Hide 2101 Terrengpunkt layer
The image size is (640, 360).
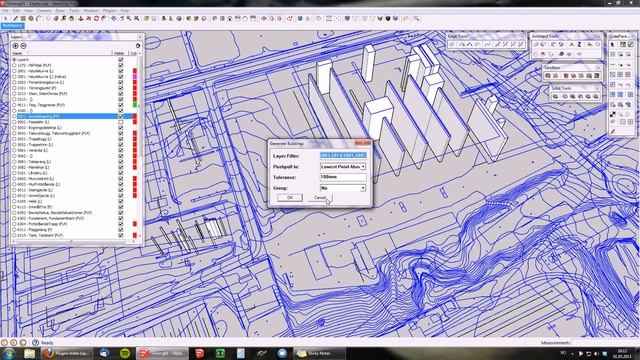(121, 88)
